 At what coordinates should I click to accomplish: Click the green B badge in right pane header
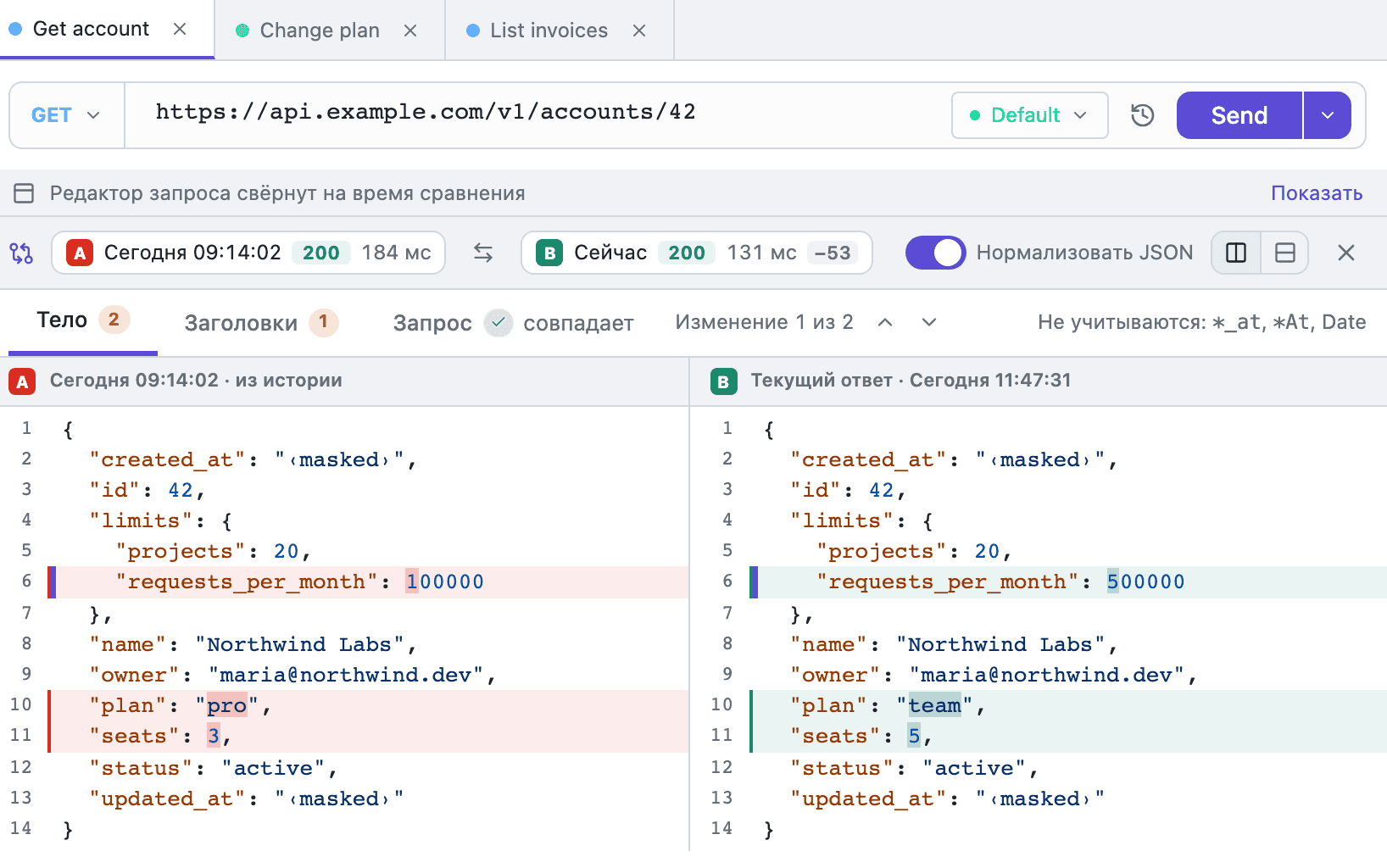pyautogui.click(x=723, y=381)
